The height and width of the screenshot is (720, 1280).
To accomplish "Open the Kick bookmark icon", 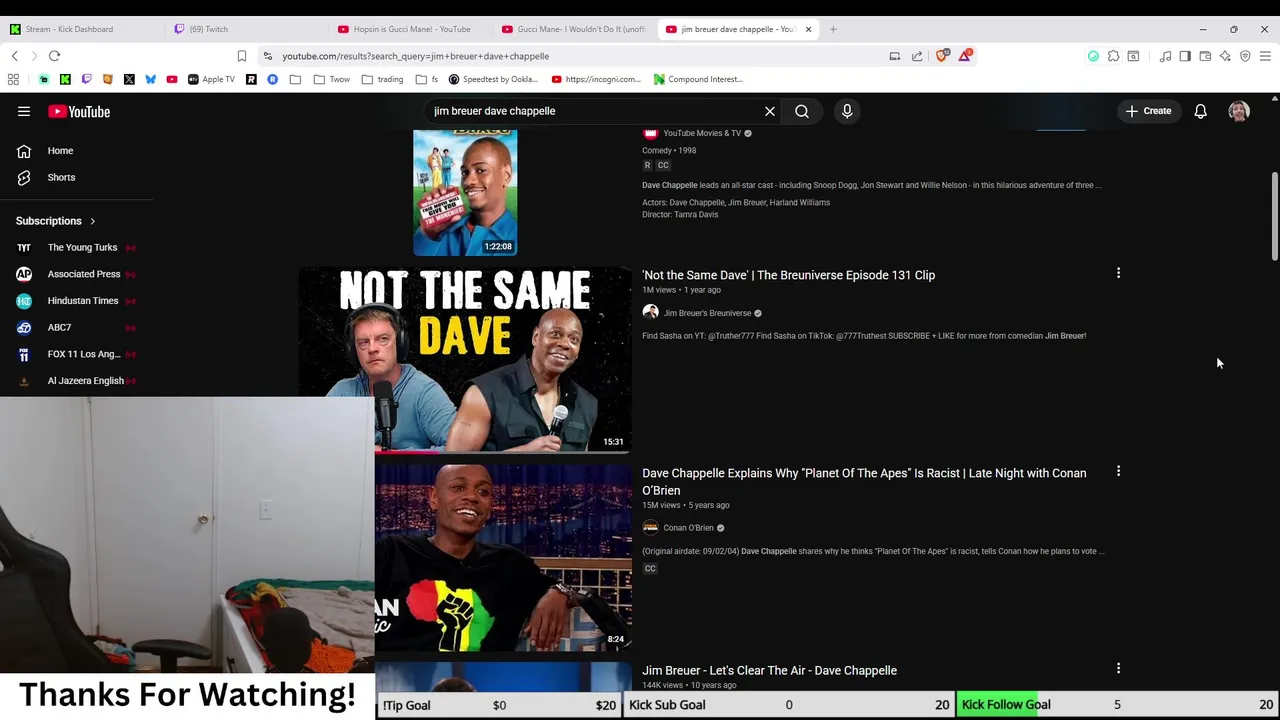I will point(65,79).
